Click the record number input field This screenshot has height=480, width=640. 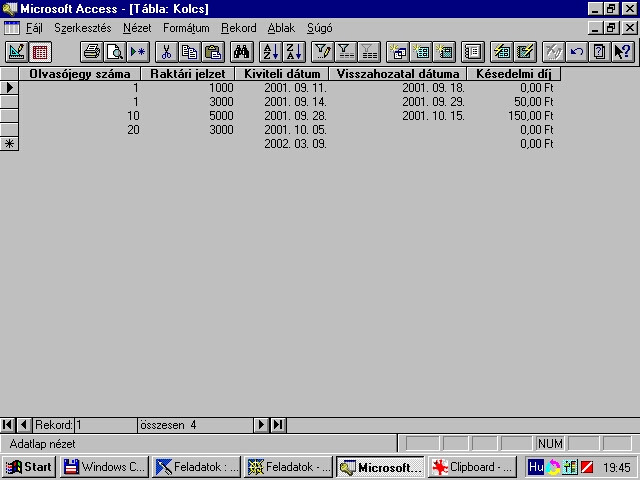(106, 425)
